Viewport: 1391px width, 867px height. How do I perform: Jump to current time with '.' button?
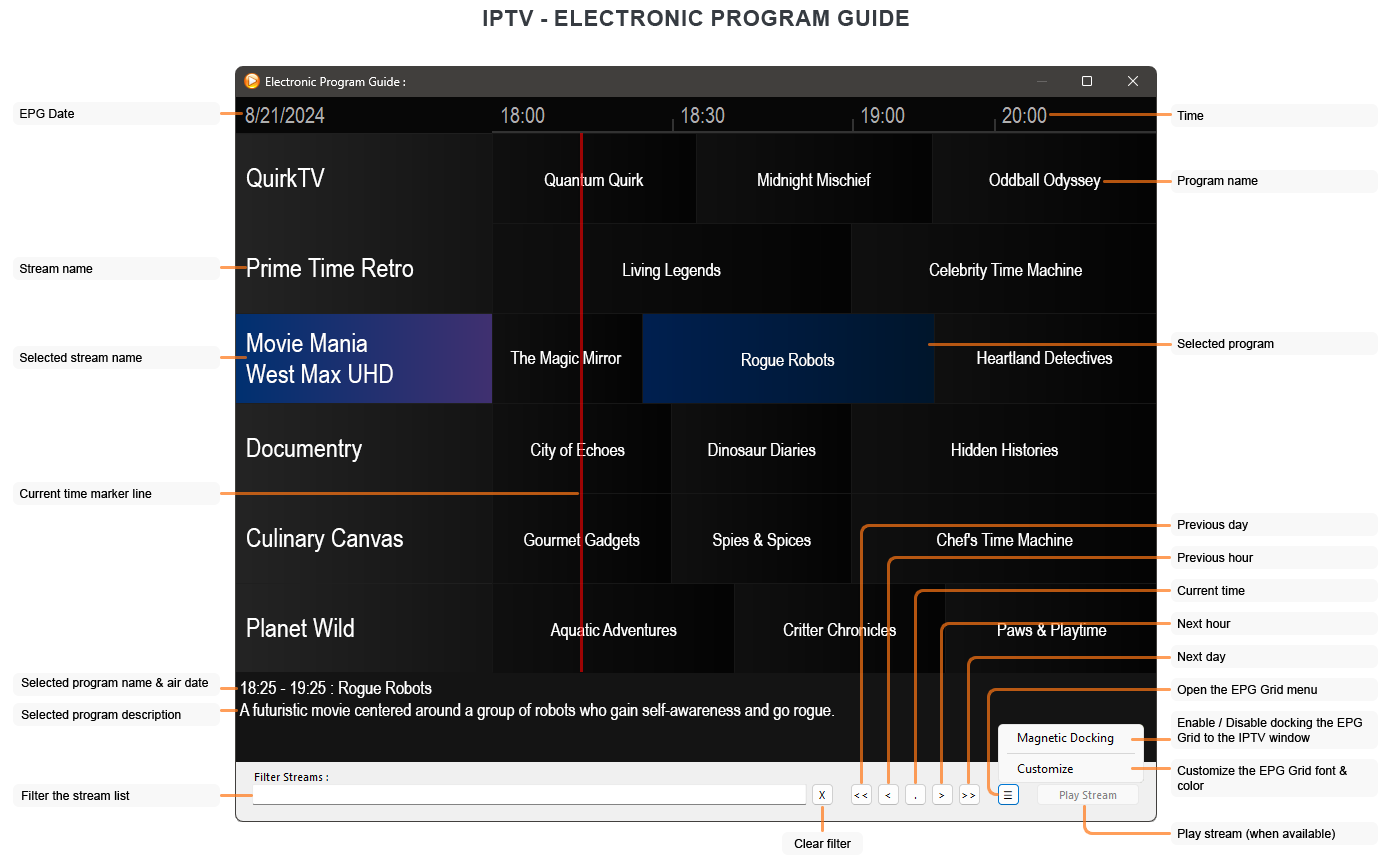[915, 795]
